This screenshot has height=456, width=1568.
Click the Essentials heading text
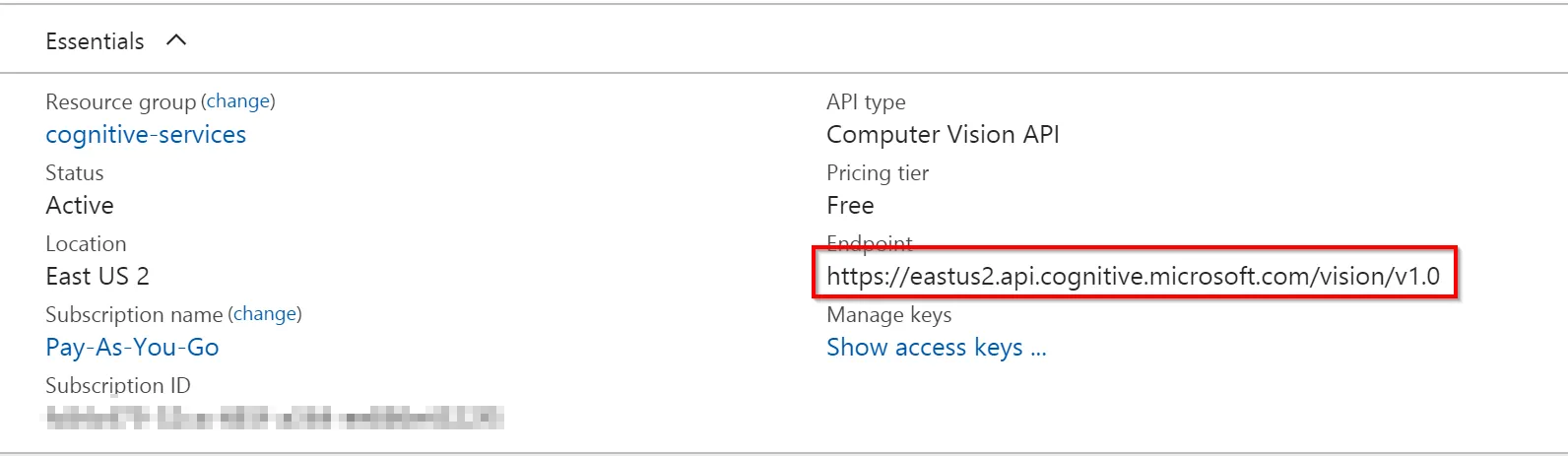coord(95,41)
